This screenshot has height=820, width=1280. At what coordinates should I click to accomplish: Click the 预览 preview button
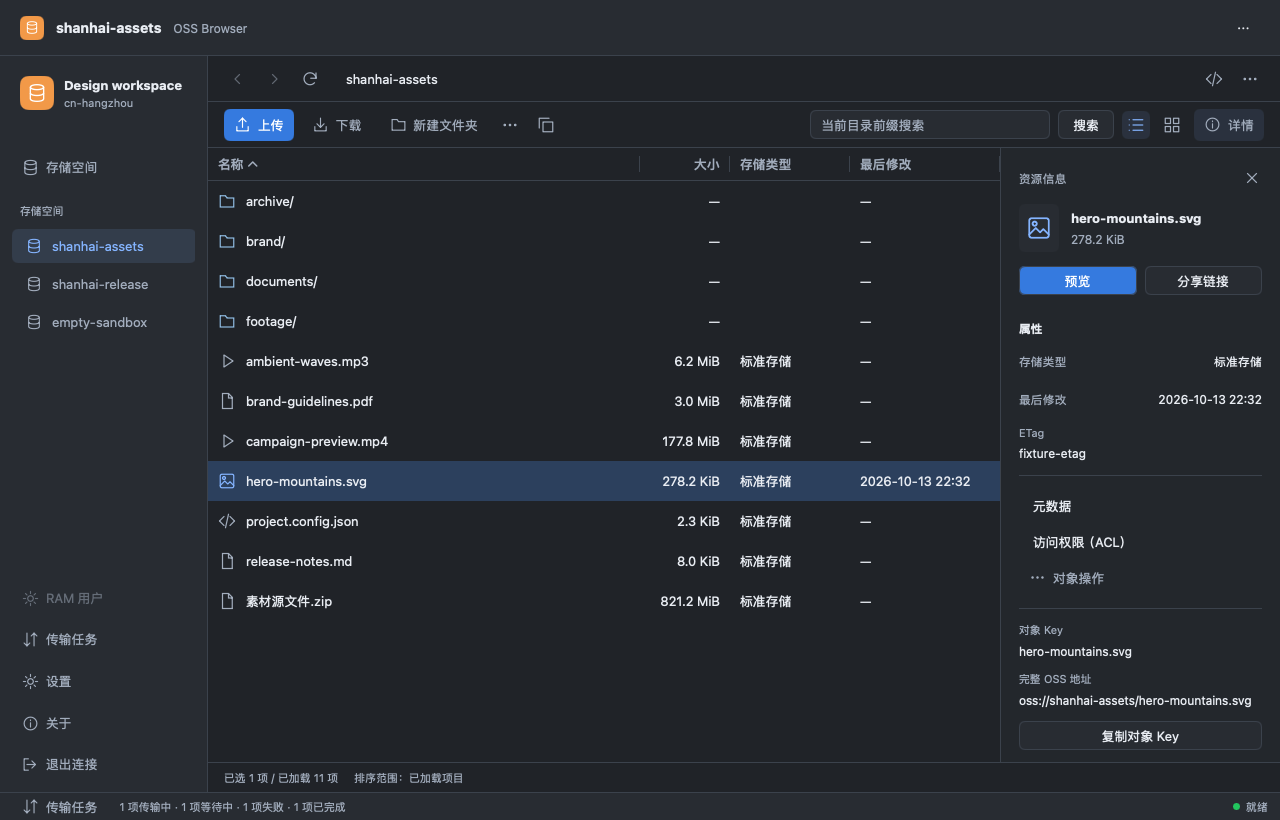pyautogui.click(x=1078, y=281)
